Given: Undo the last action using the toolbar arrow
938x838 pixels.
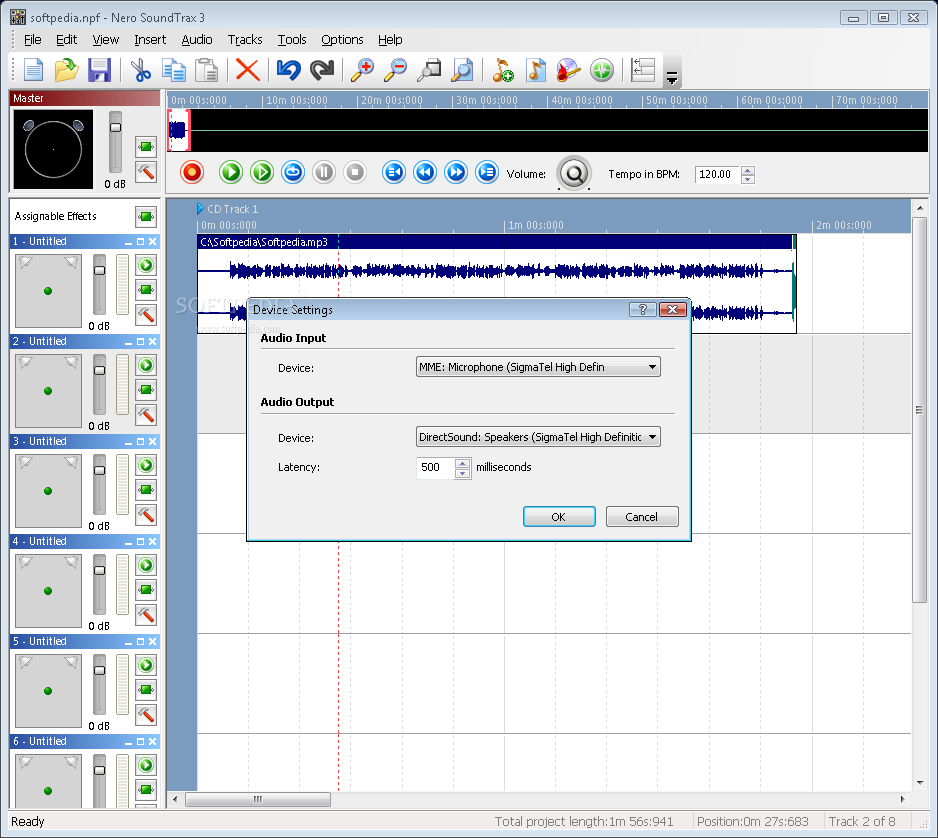Looking at the screenshot, I should 288,70.
